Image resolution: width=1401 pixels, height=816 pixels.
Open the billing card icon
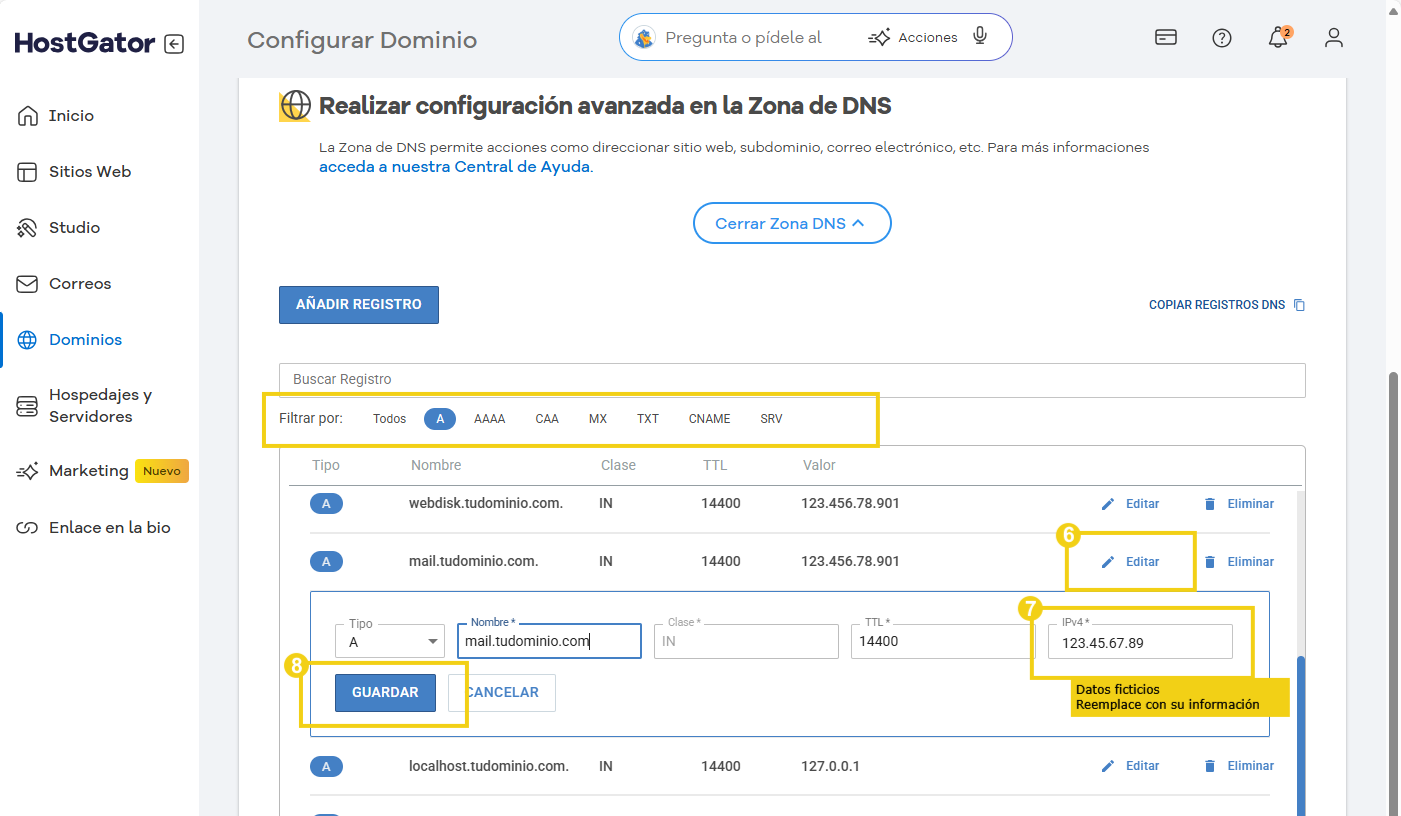[x=1165, y=38]
